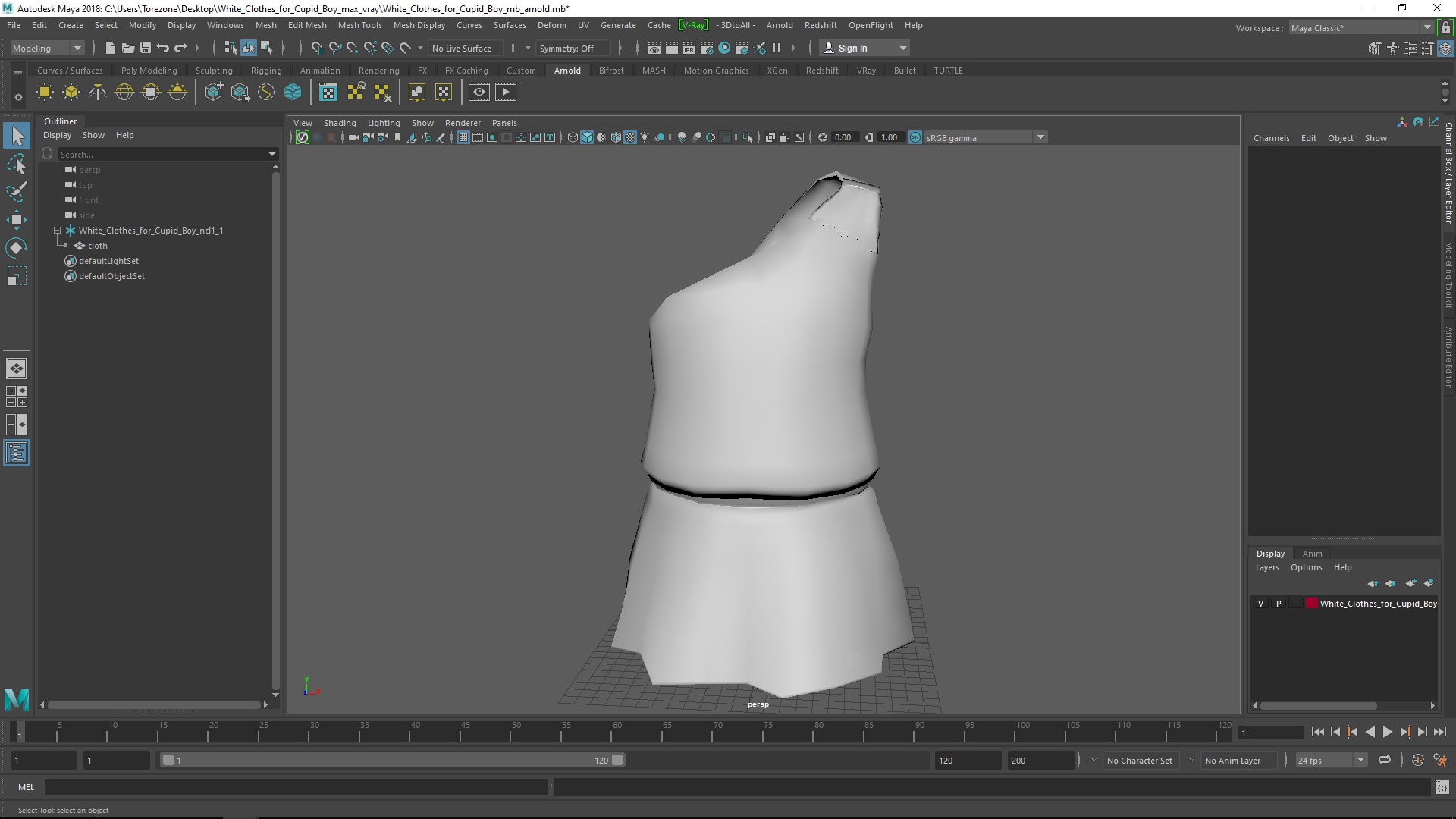
Task: Click the playback range slider bar
Action: pyautogui.click(x=392, y=760)
